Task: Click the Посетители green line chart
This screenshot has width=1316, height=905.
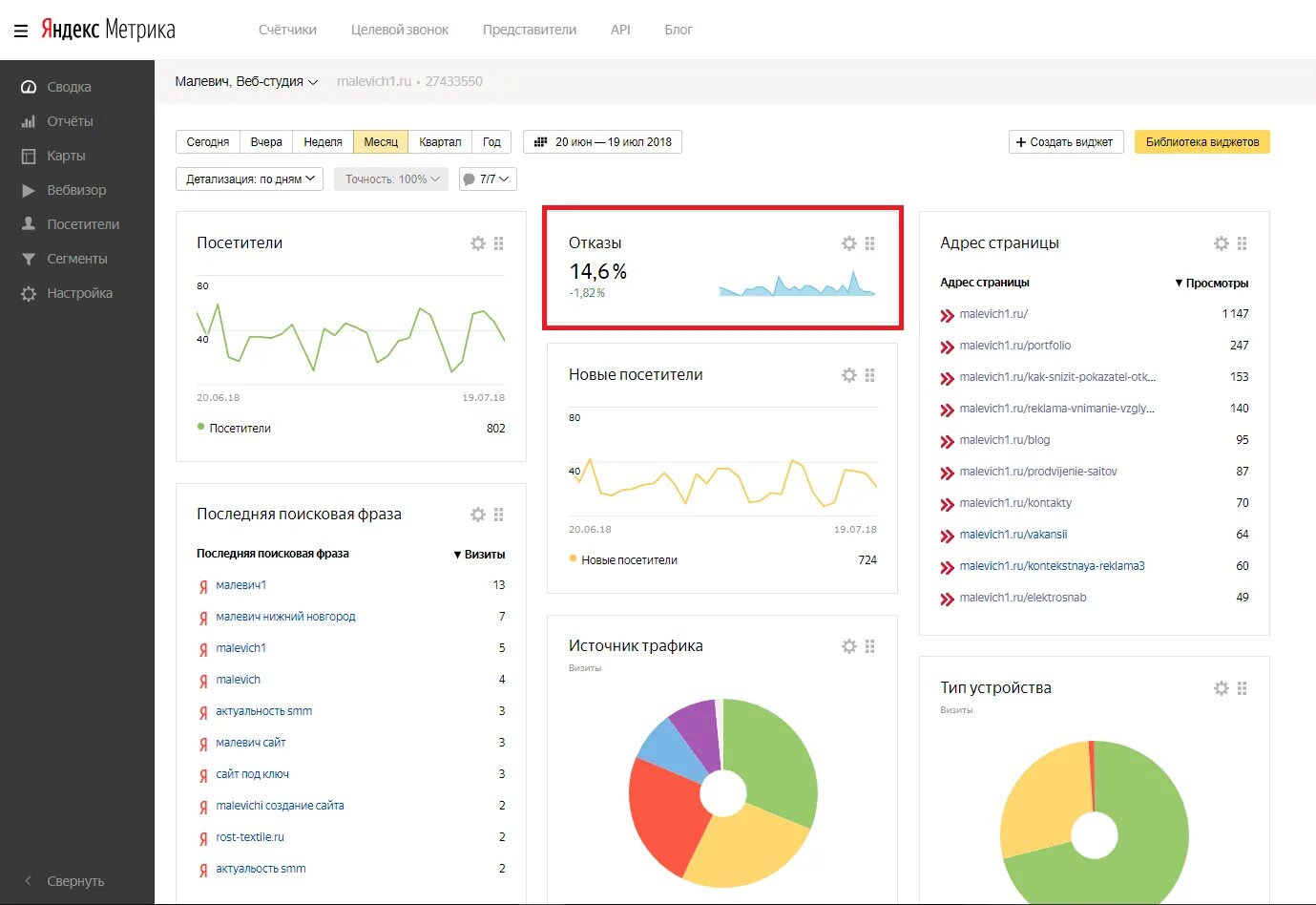Action: pyautogui.click(x=350, y=339)
